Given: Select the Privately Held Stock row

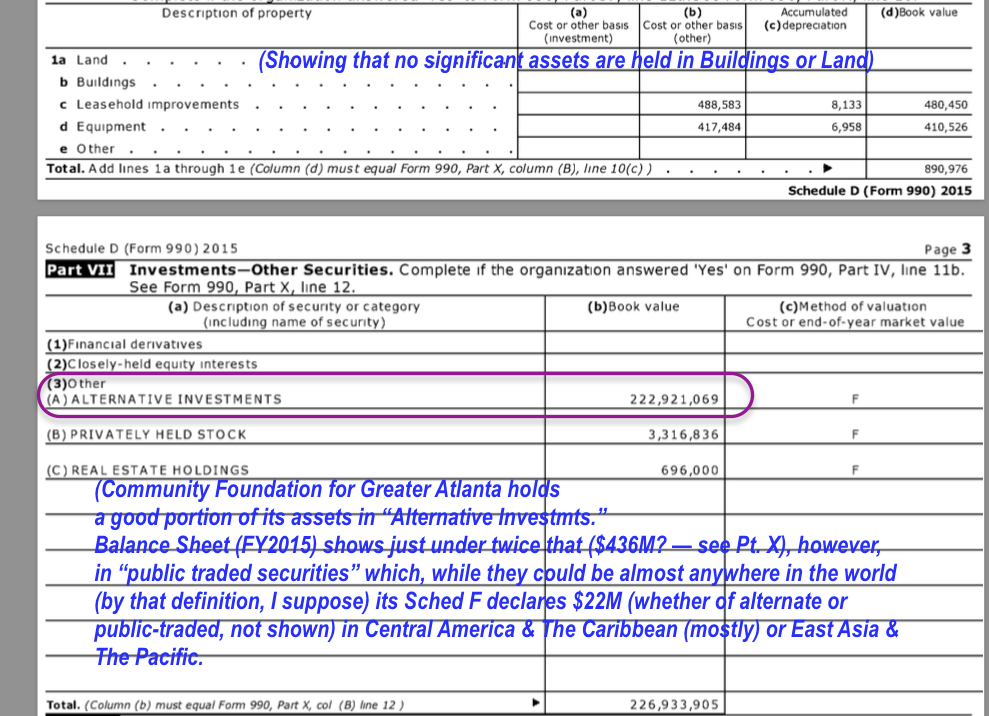Looking at the screenshot, I should pos(146,435).
